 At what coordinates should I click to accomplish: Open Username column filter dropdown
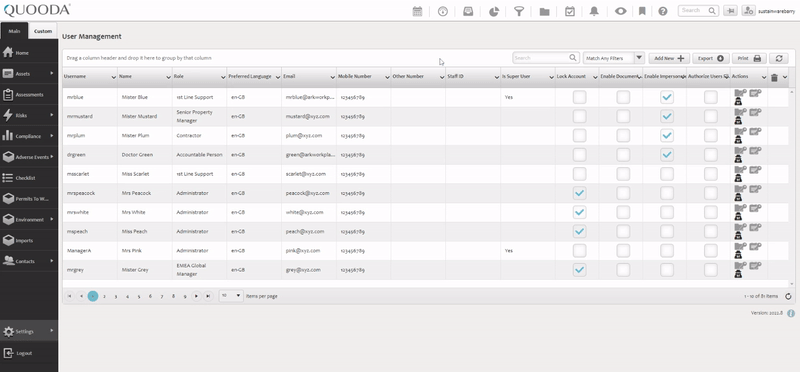[x=113, y=77]
